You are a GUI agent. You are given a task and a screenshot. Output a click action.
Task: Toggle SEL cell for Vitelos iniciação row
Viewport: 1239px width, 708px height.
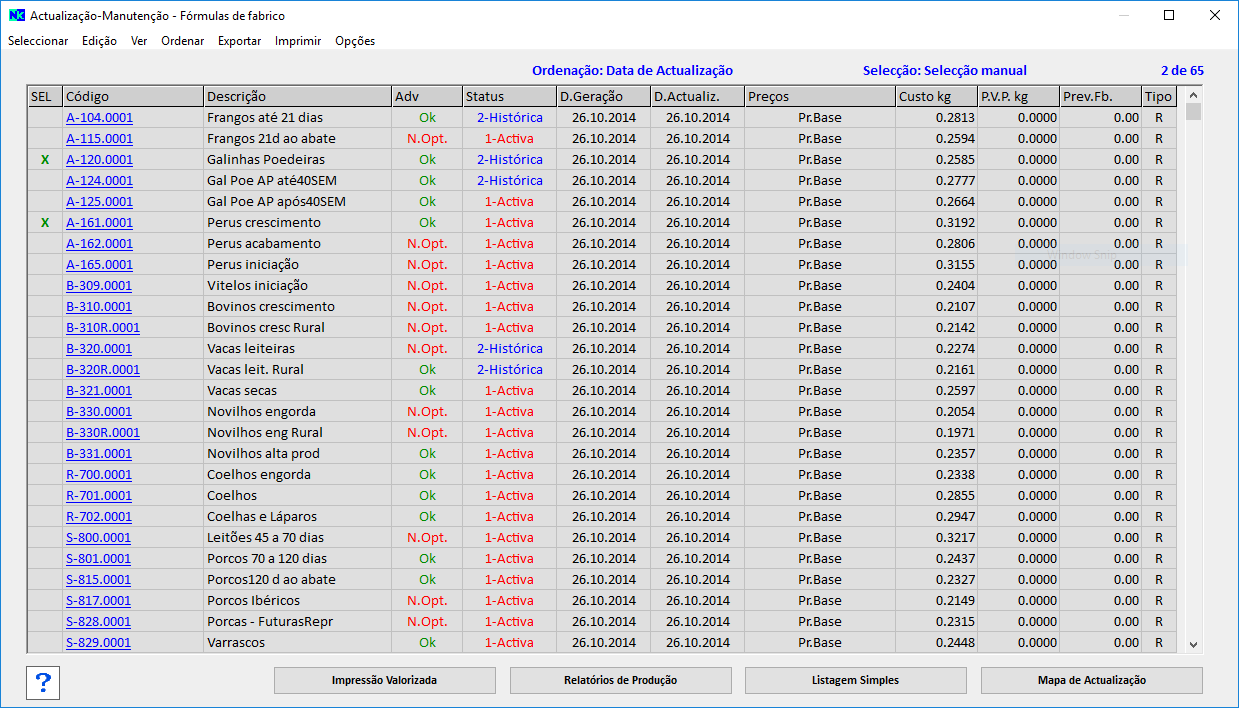point(44,286)
